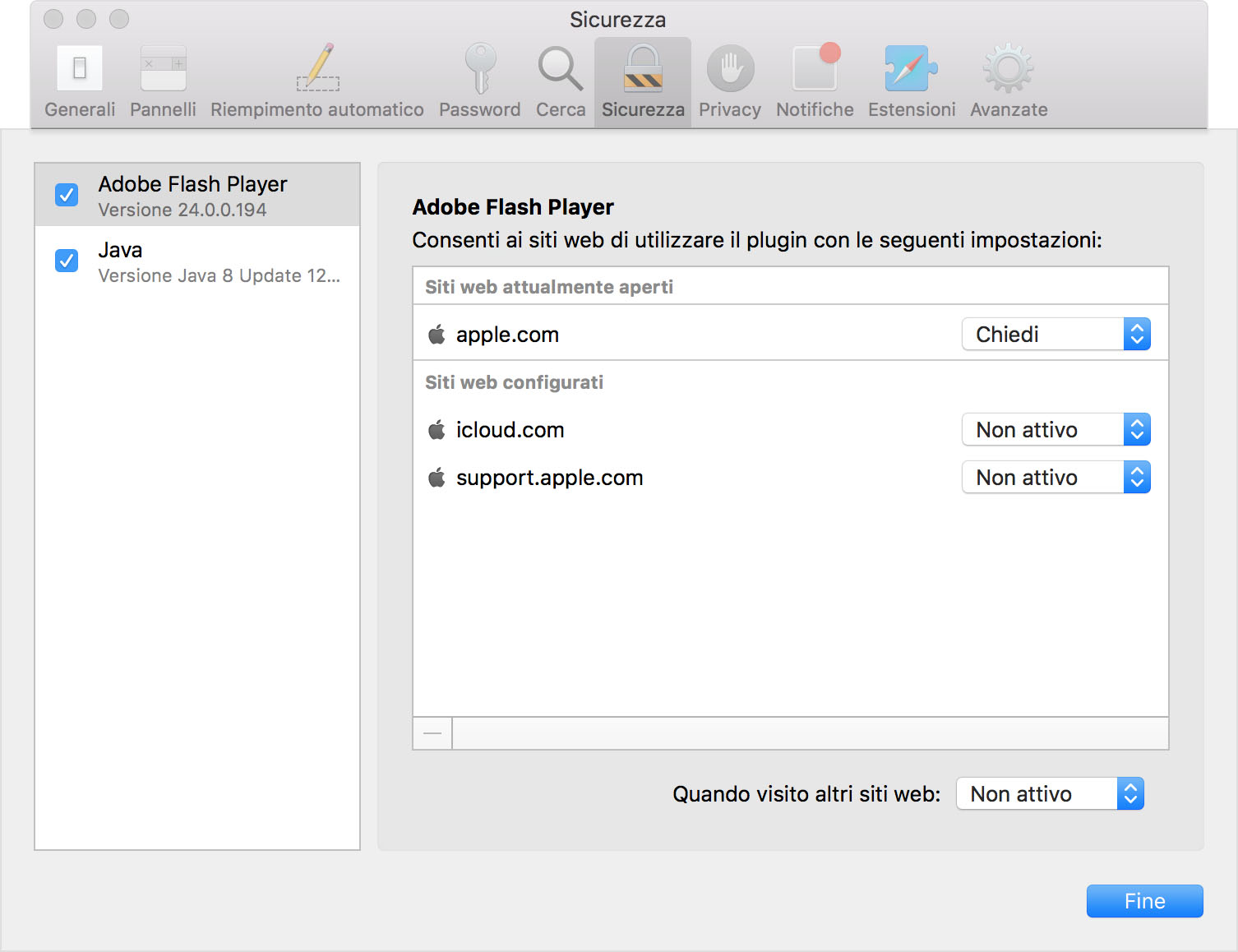Viewport: 1238px width, 952px height.
Task: Uncheck the Adobe Flash Player checkbox
Action: click(67, 195)
